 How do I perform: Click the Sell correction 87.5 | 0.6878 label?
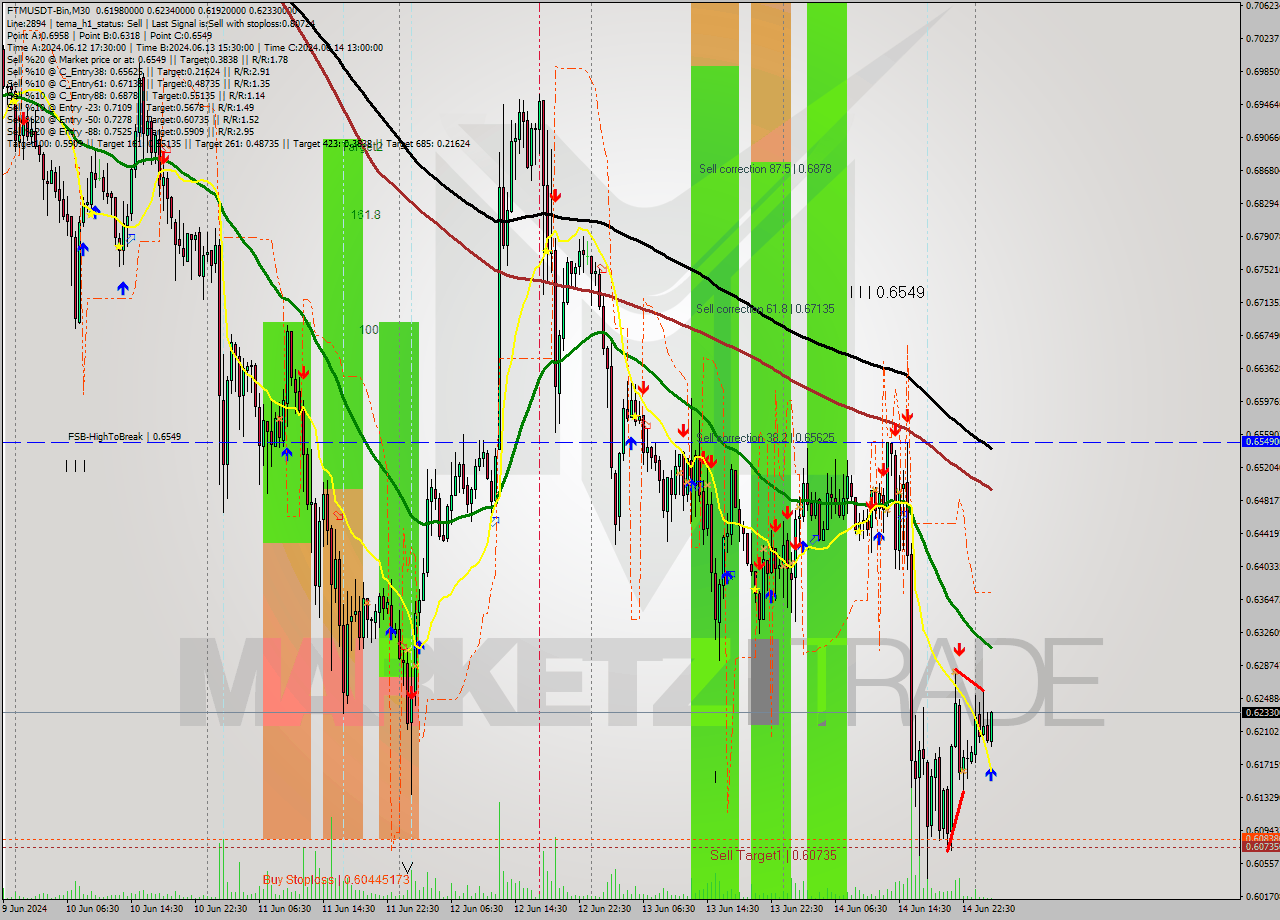coord(765,169)
